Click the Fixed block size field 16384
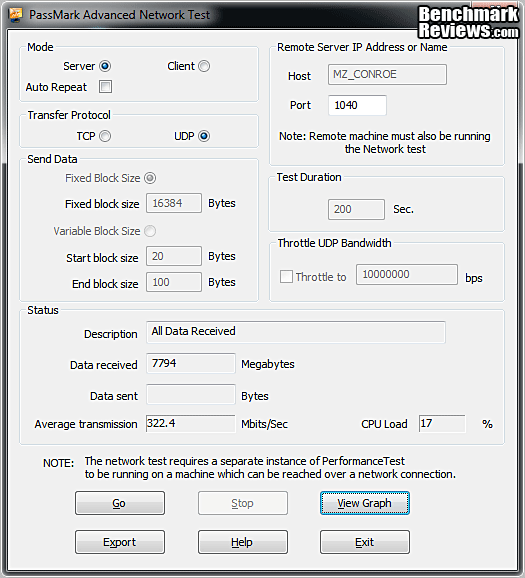525x578 pixels. pos(174,203)
